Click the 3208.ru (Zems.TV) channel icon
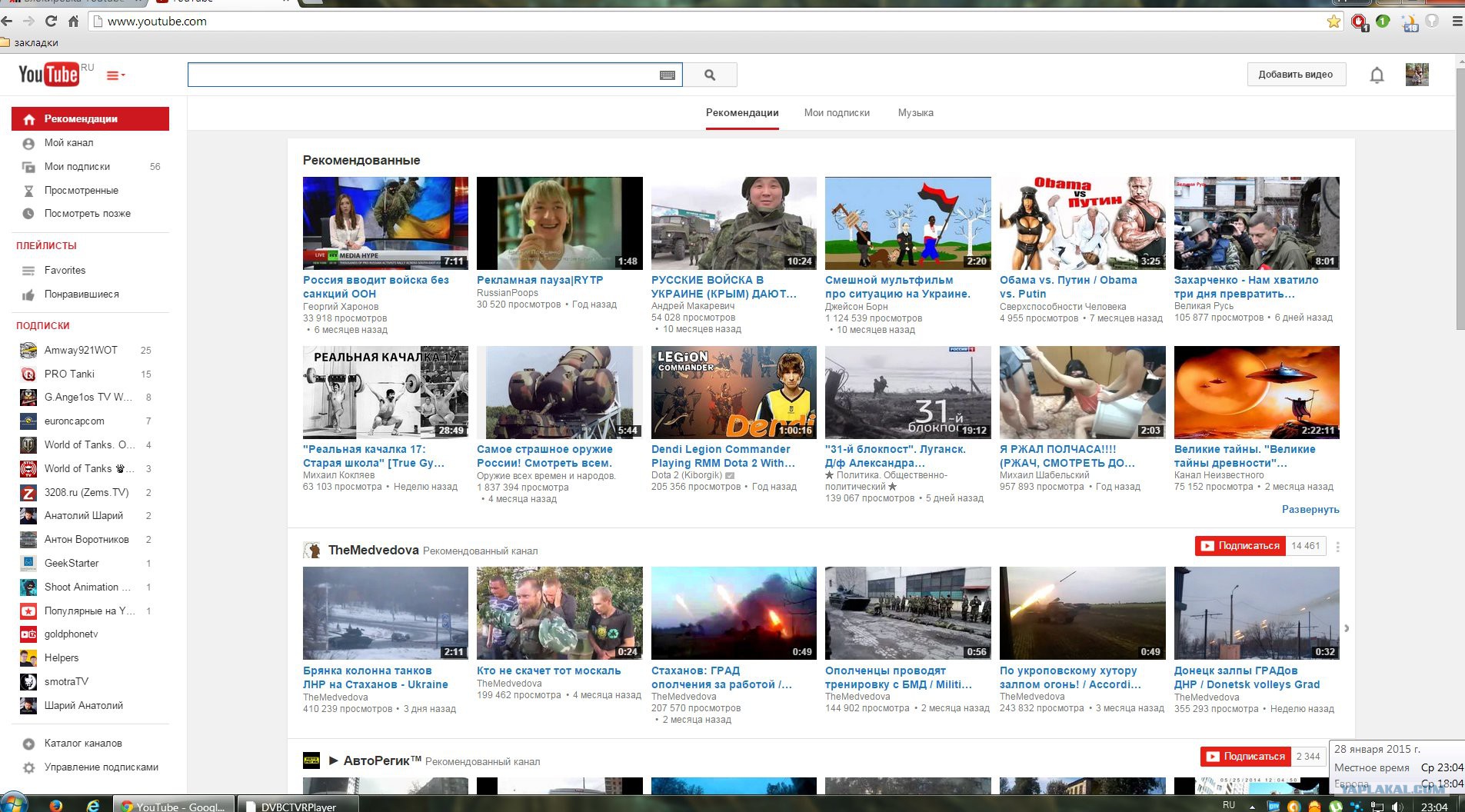Image resolution: width=1465 pixels, height=812 pixels. [28, 493]
